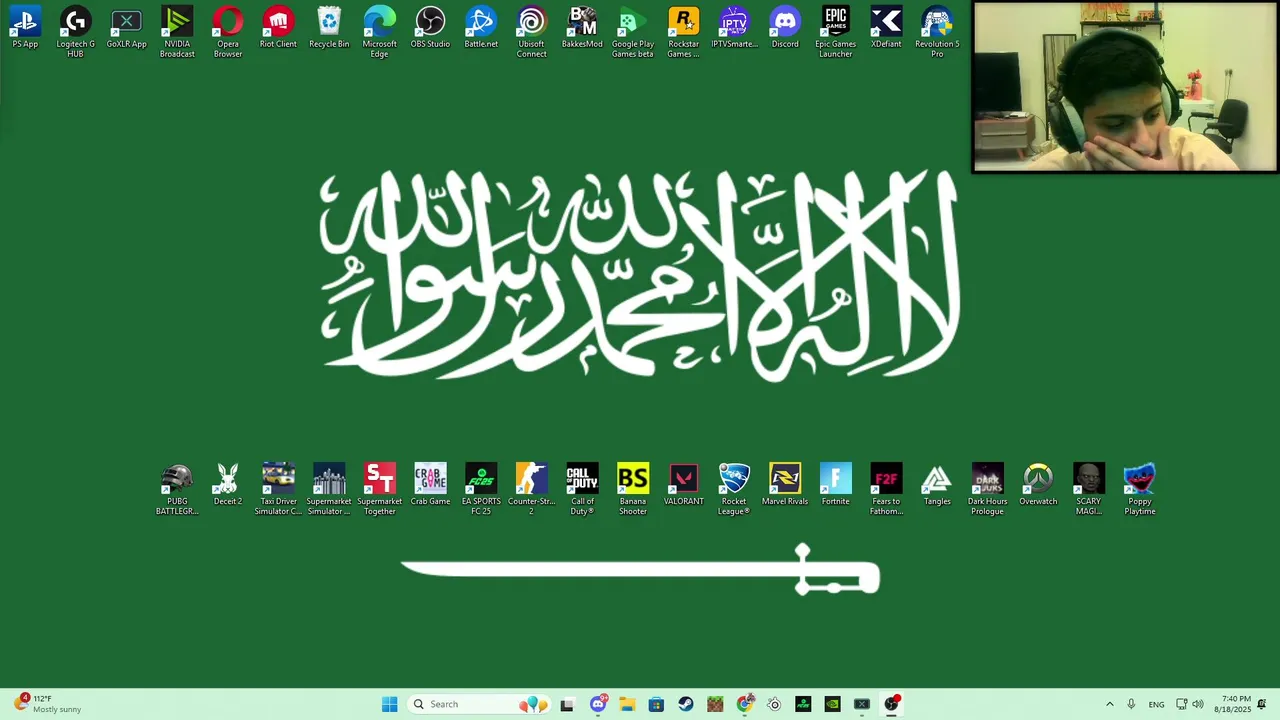Switch to Chrome in taskbar
This screenshot has height=720, width=1280.
pyautogui.click(x=745, y=704)
